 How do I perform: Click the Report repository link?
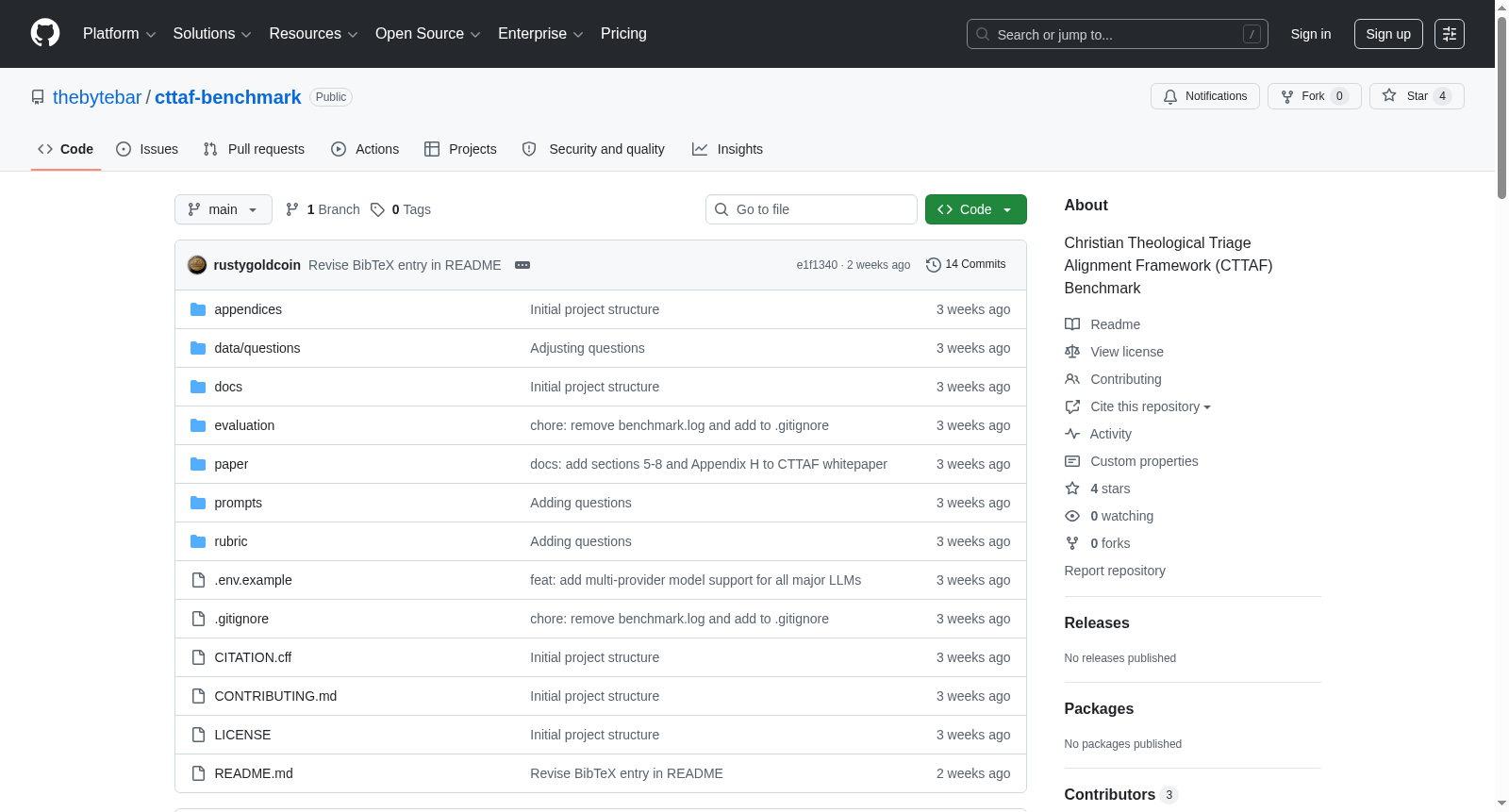pos(1115,571)
